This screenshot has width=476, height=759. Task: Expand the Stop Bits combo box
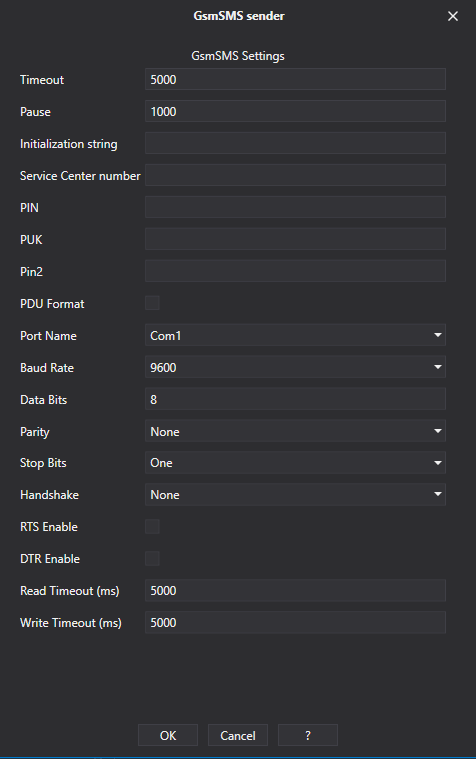295,463
